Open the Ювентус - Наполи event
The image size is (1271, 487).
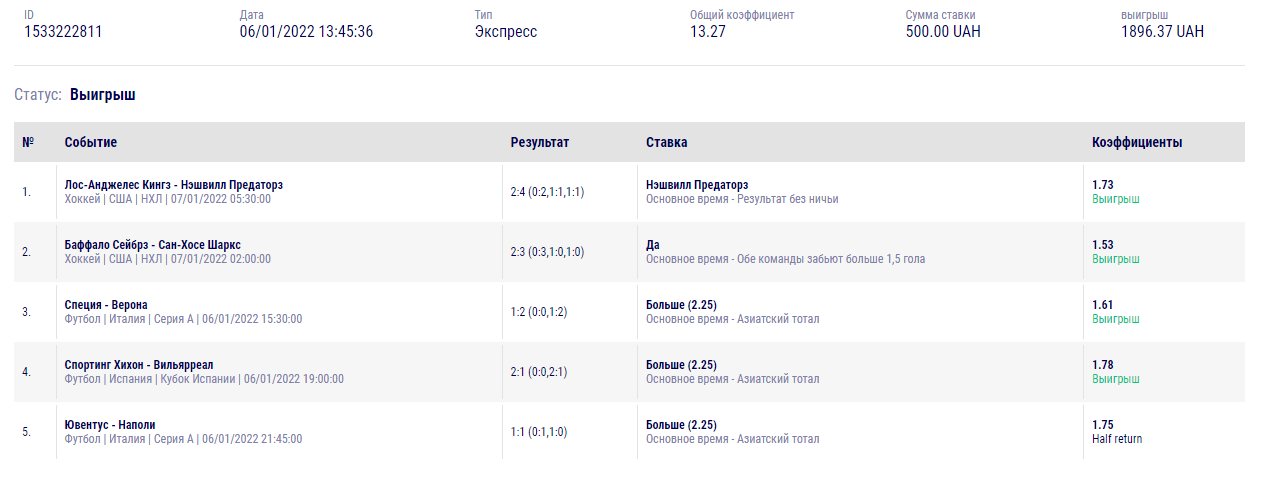point(110,425)
